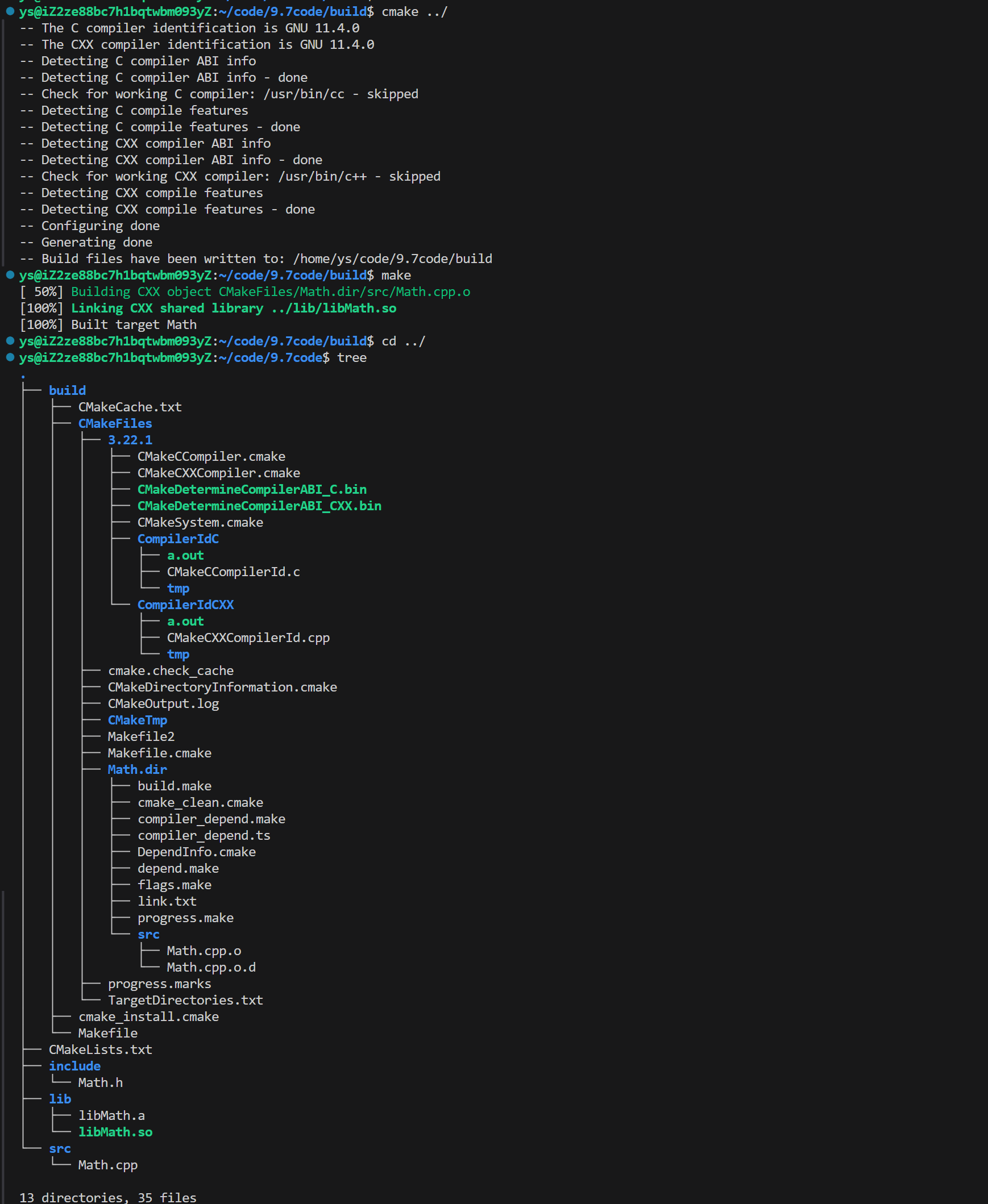The image size is (988, 1204).
Task: Click flags.make file name
Action: [174, 885]
